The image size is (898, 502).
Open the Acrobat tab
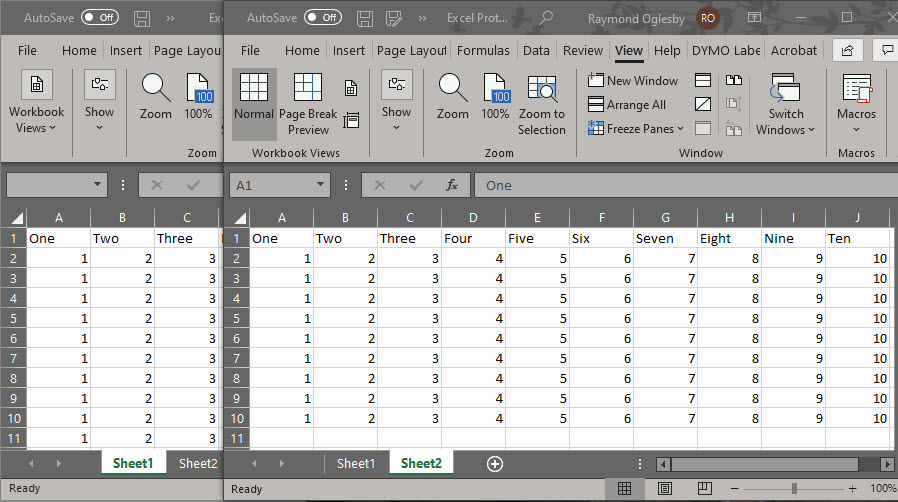click(x=793, y=50)
